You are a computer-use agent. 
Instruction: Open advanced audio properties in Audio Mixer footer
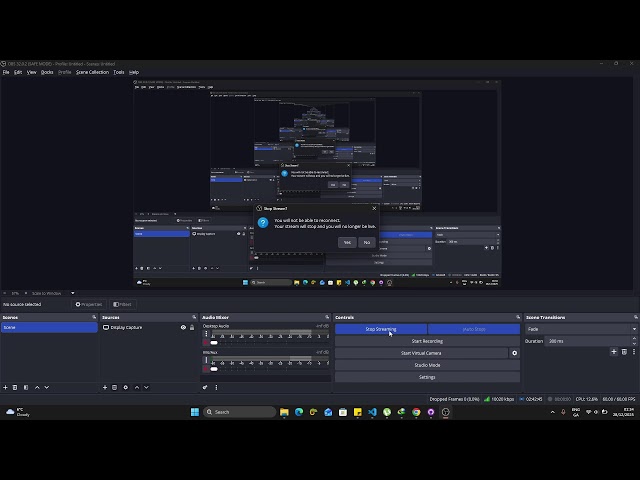pos(205,387)
